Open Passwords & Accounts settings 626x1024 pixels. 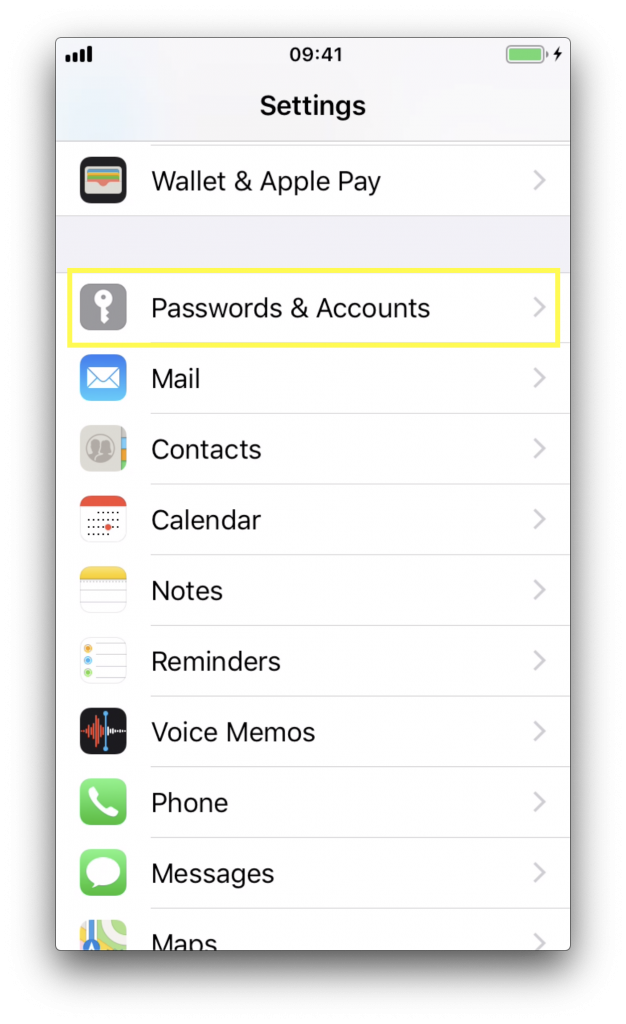pos(313,307)
